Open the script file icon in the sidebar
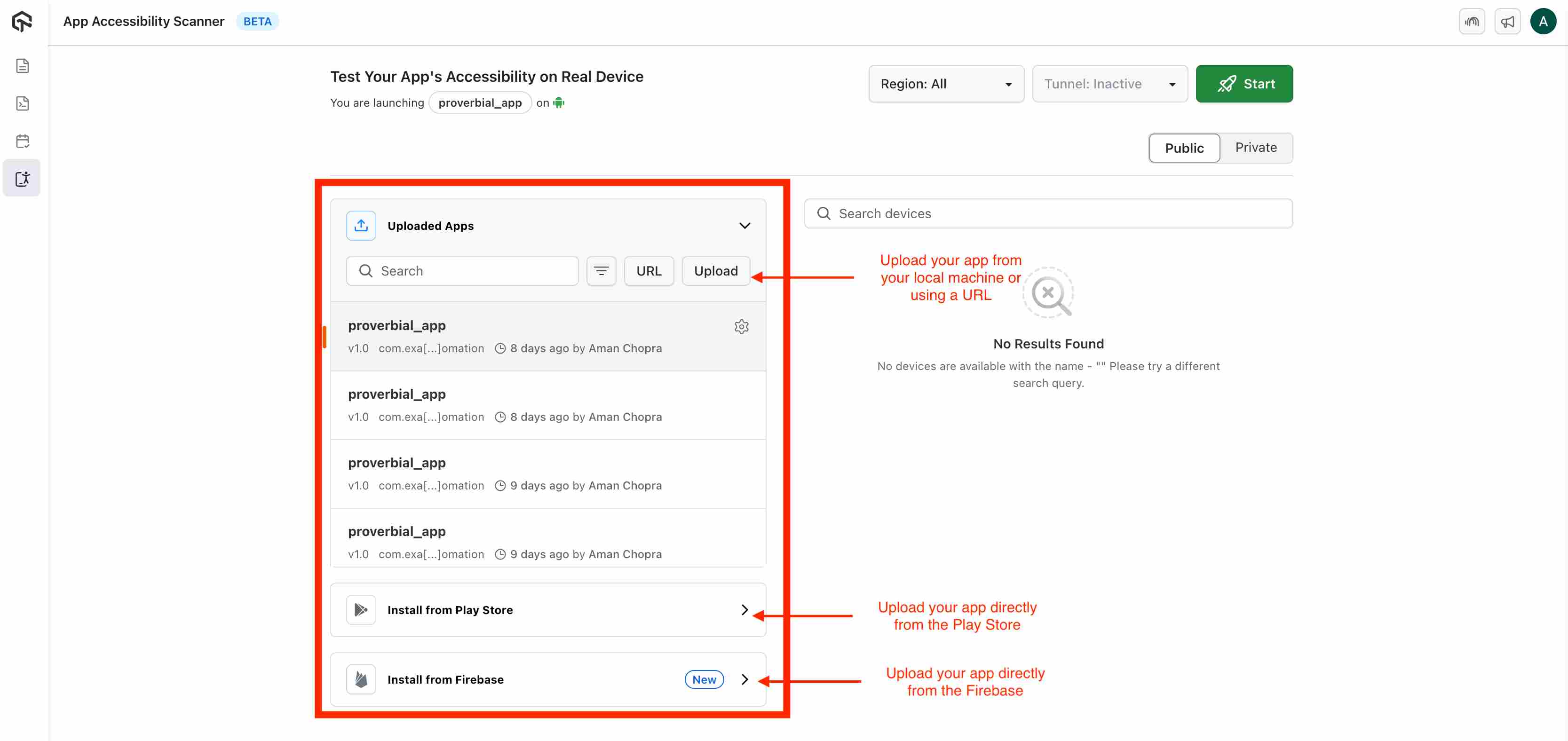This screenshot has height=741, width=1568. click(23, 103)
